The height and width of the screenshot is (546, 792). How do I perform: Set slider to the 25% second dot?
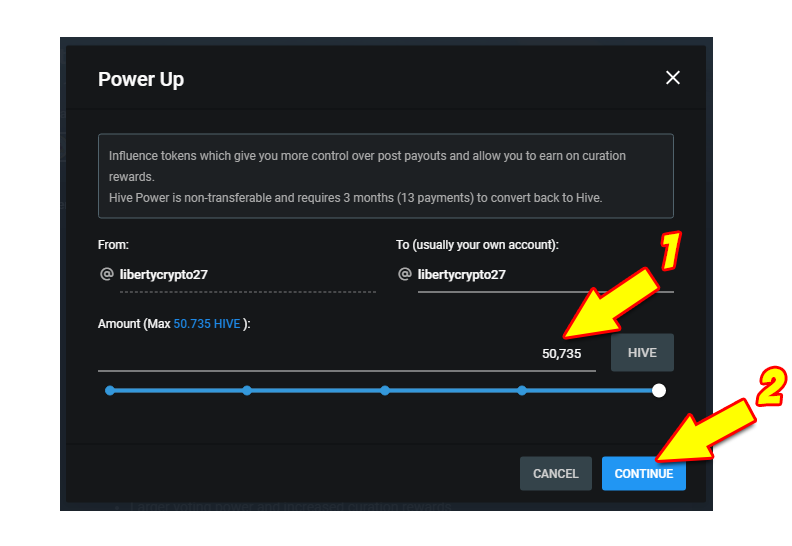[x=247, y=390]
